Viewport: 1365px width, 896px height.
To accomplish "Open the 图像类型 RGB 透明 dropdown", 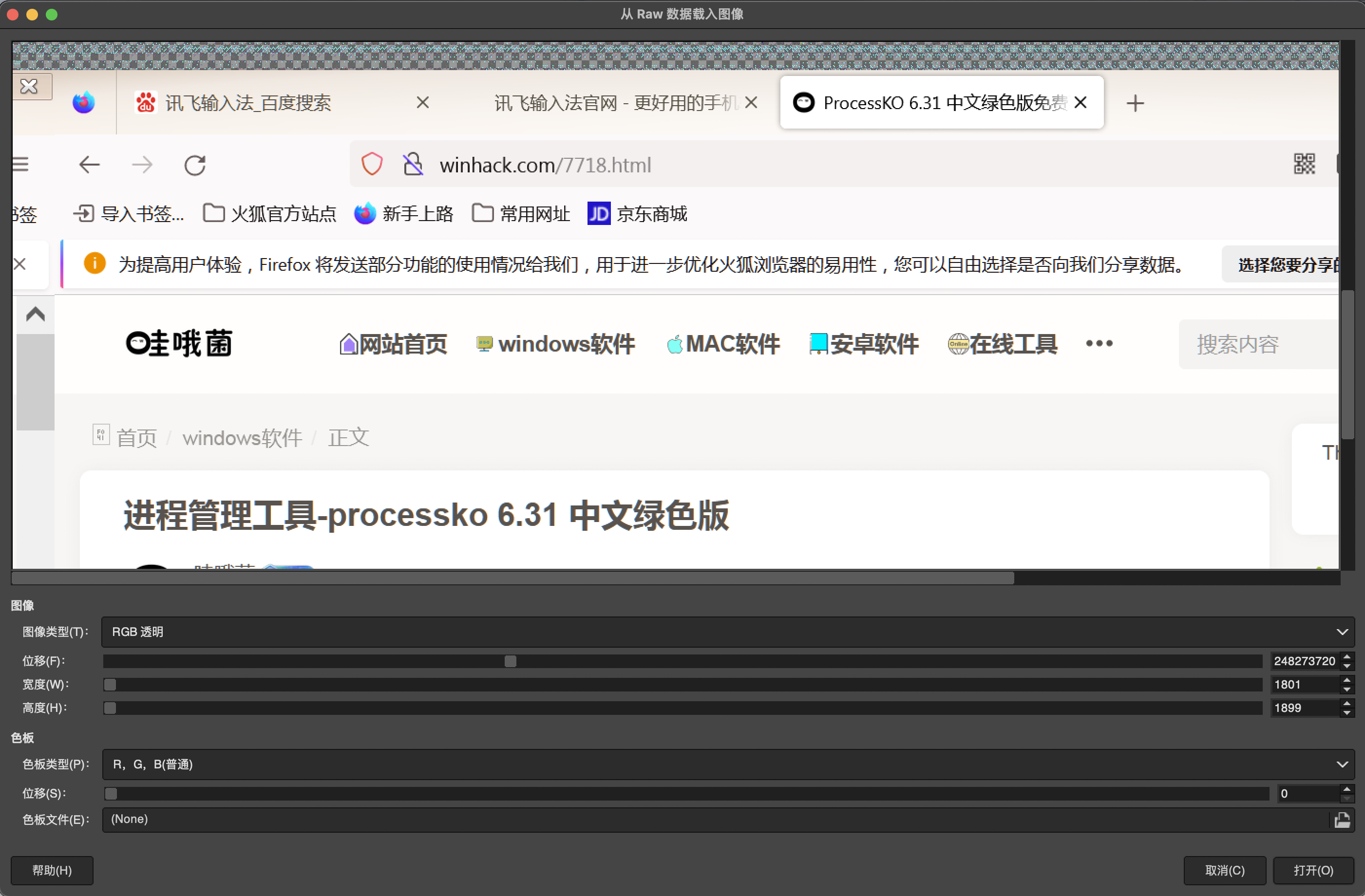I will click(728, 632).
